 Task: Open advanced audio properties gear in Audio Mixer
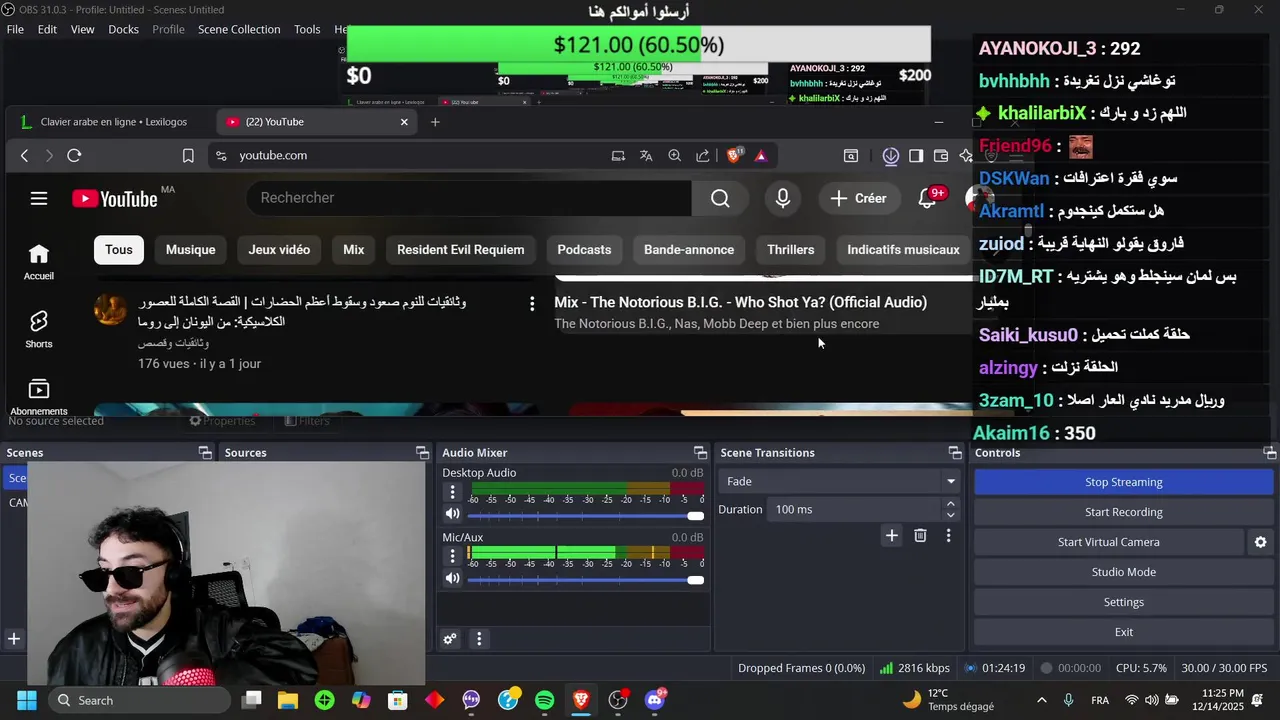tap(450, 639)
